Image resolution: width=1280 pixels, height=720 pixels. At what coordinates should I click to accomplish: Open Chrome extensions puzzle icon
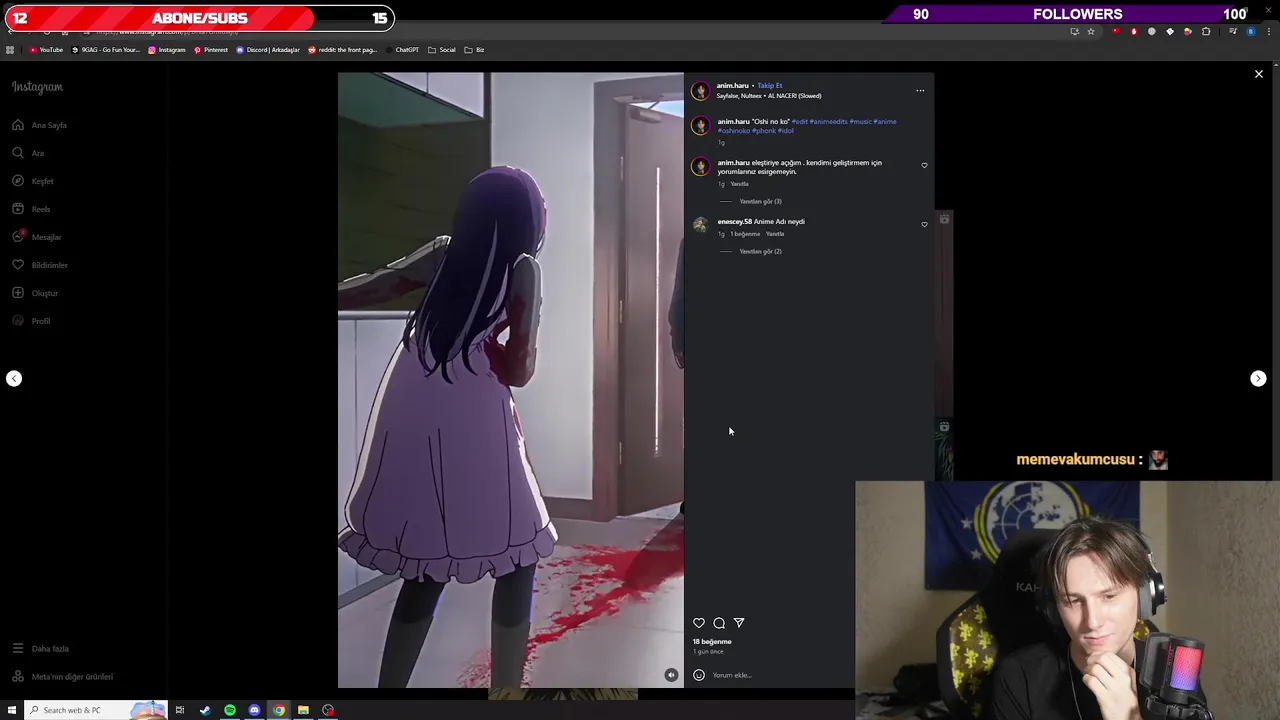coord(1206,32)
